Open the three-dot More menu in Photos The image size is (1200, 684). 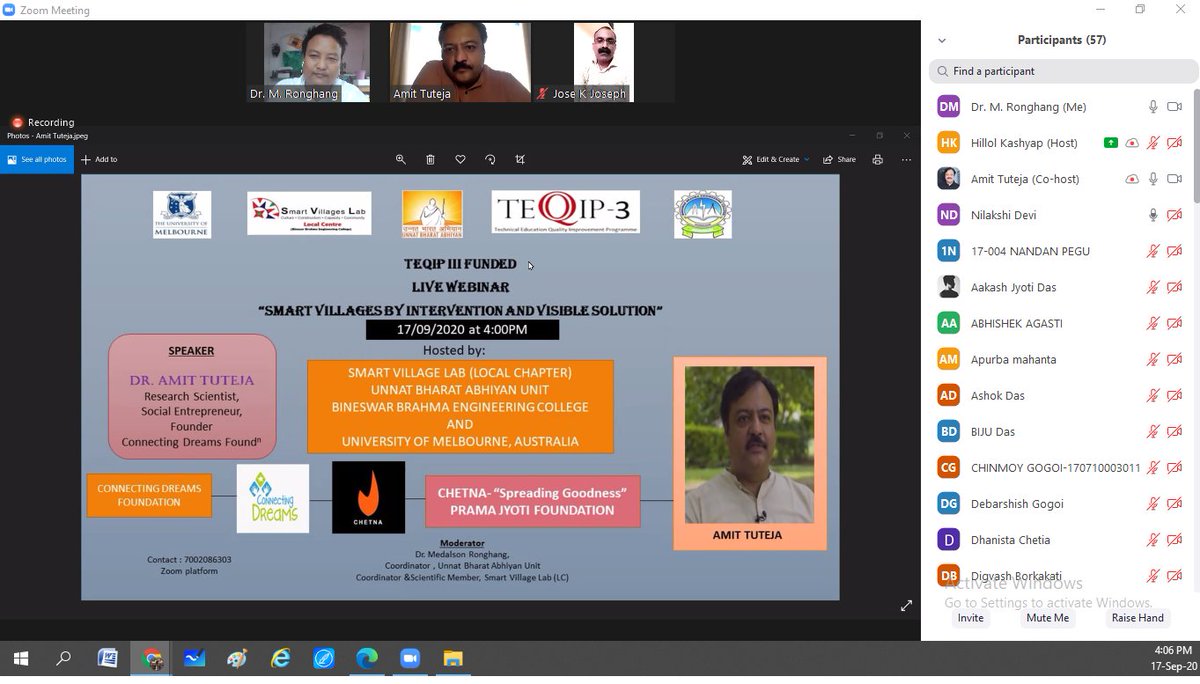[x=906, y=159]
